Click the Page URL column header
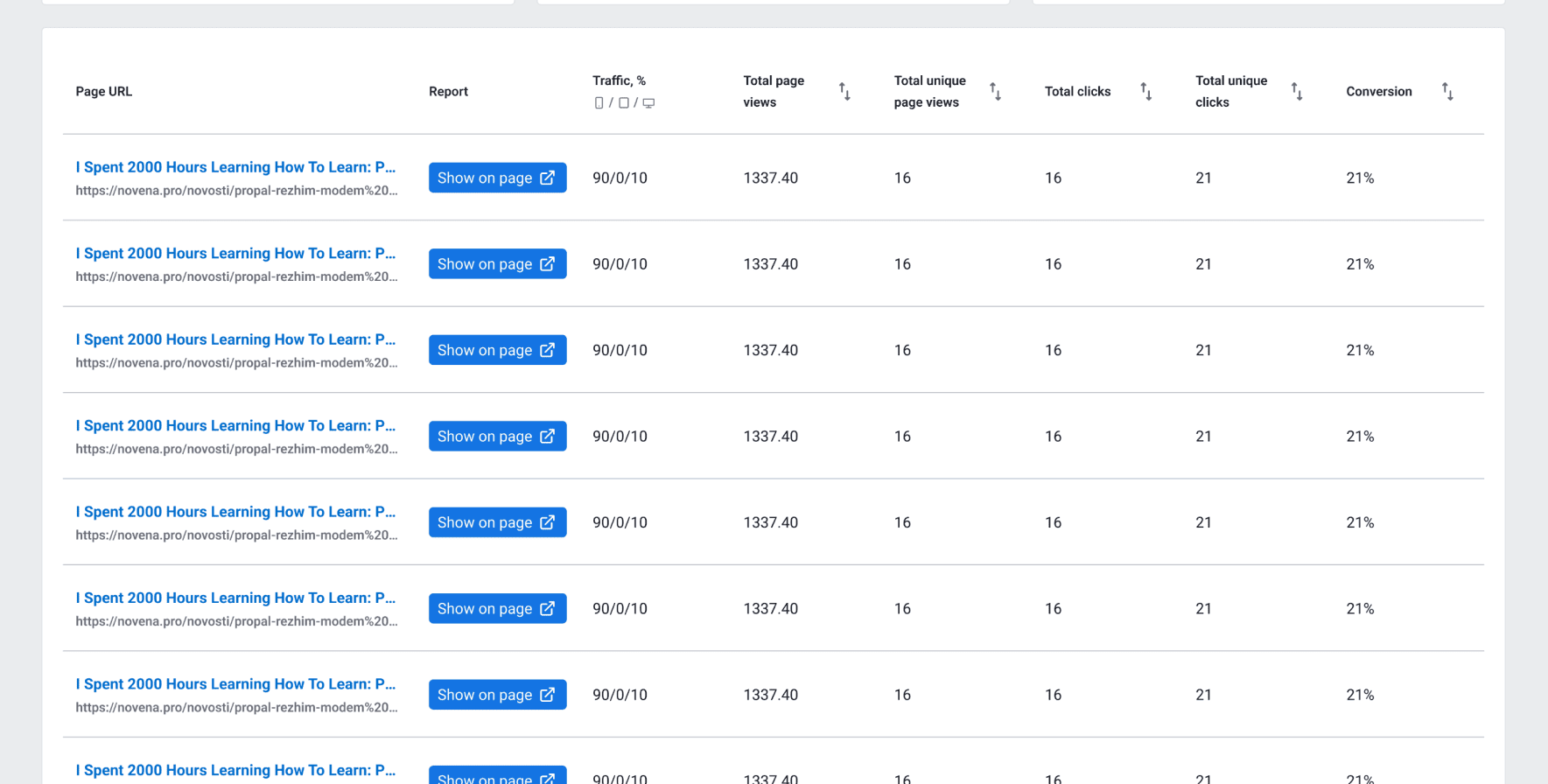This screenshot has height=784, width=1548. 104,92
